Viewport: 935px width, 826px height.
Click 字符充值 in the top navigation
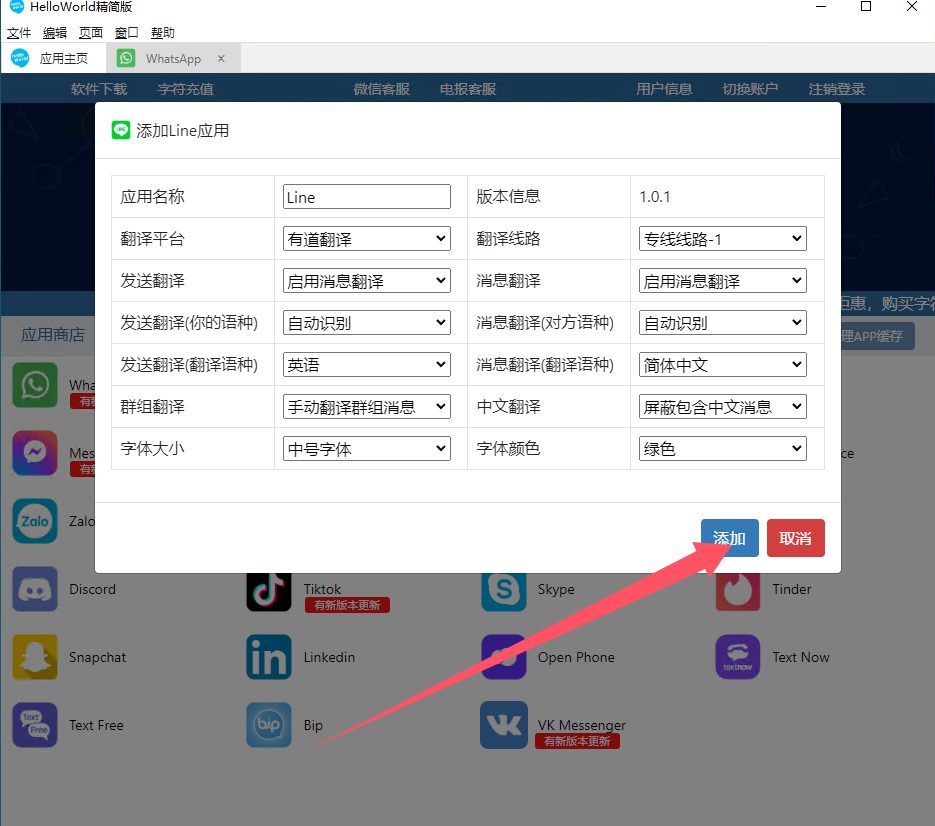click(x=185, y=89)
